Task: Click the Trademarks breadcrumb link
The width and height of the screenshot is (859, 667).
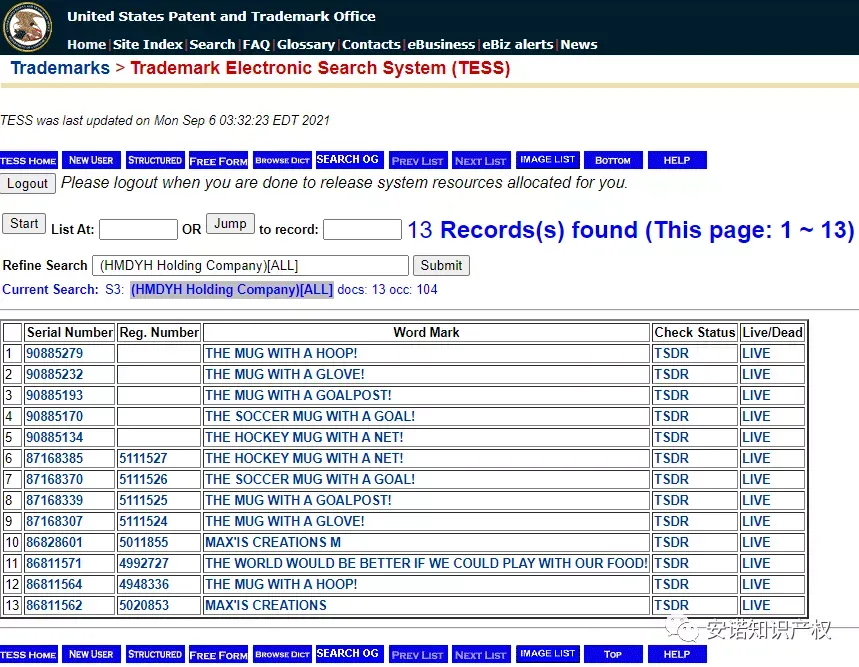Action: pos(60,68)
